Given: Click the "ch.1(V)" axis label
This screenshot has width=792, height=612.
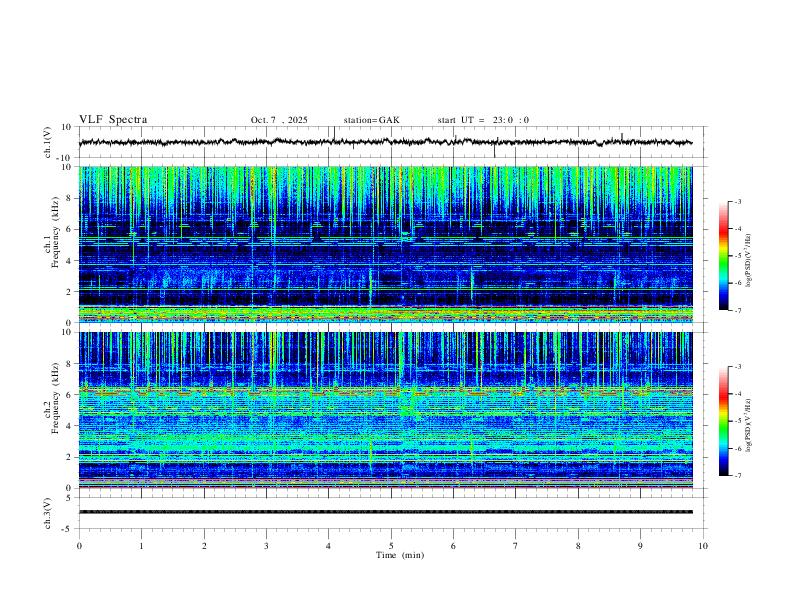Looking at the screenshot, I should 48,142.
